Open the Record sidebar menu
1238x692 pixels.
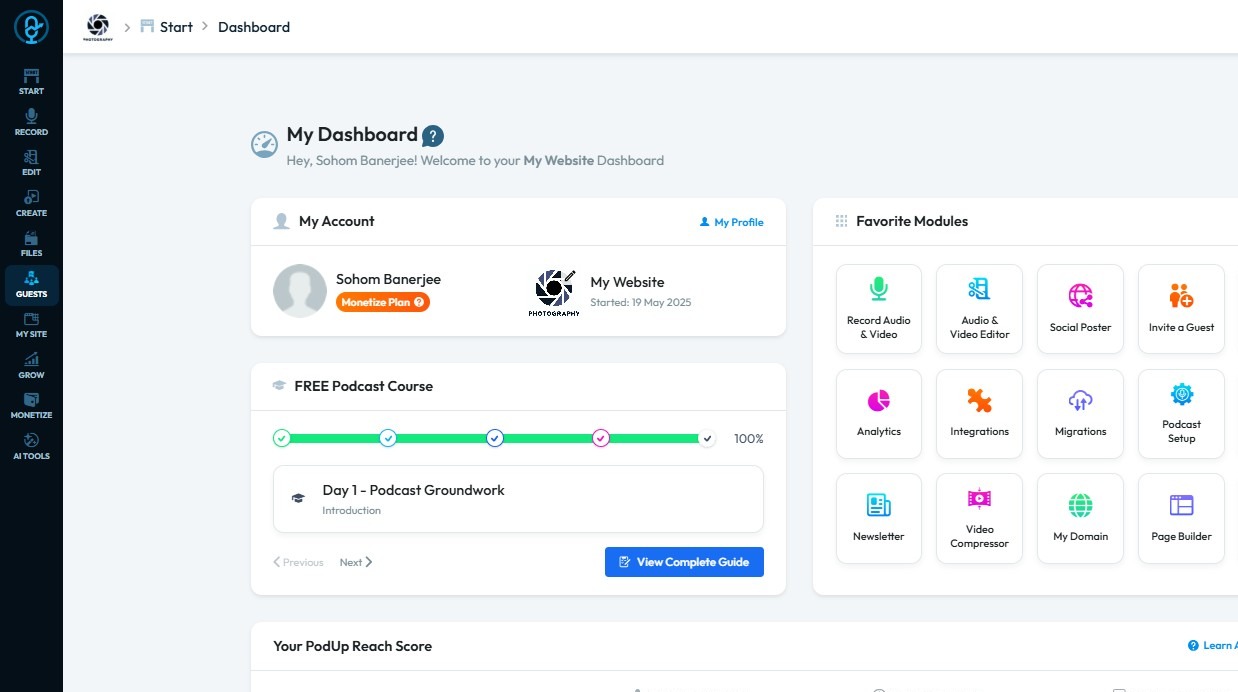point(31,123)
